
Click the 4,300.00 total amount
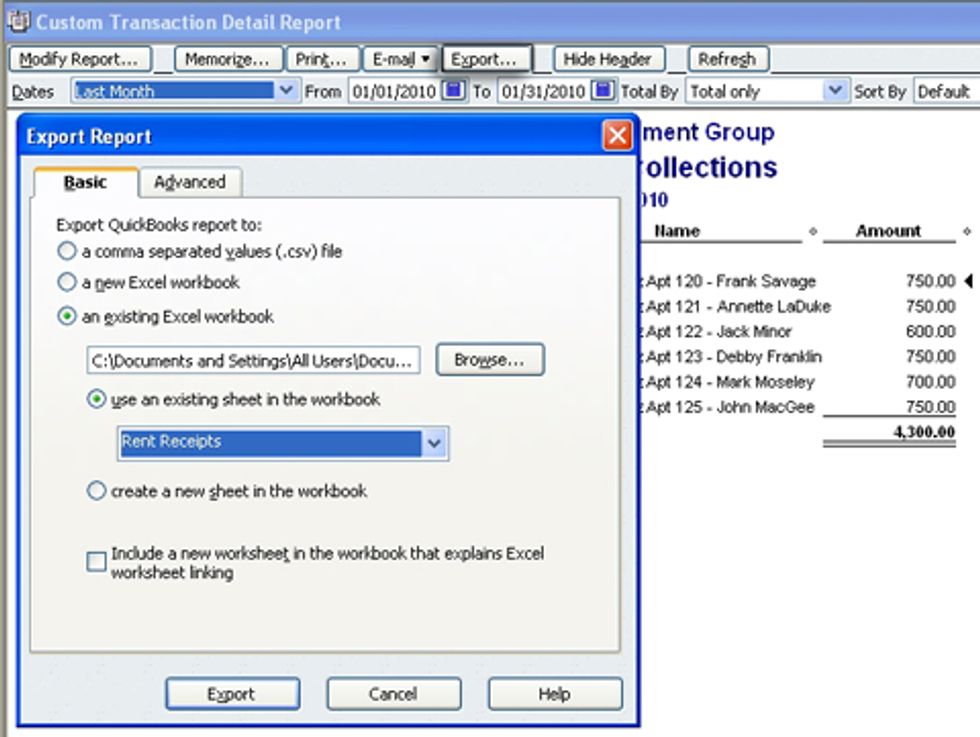point(924,432)
